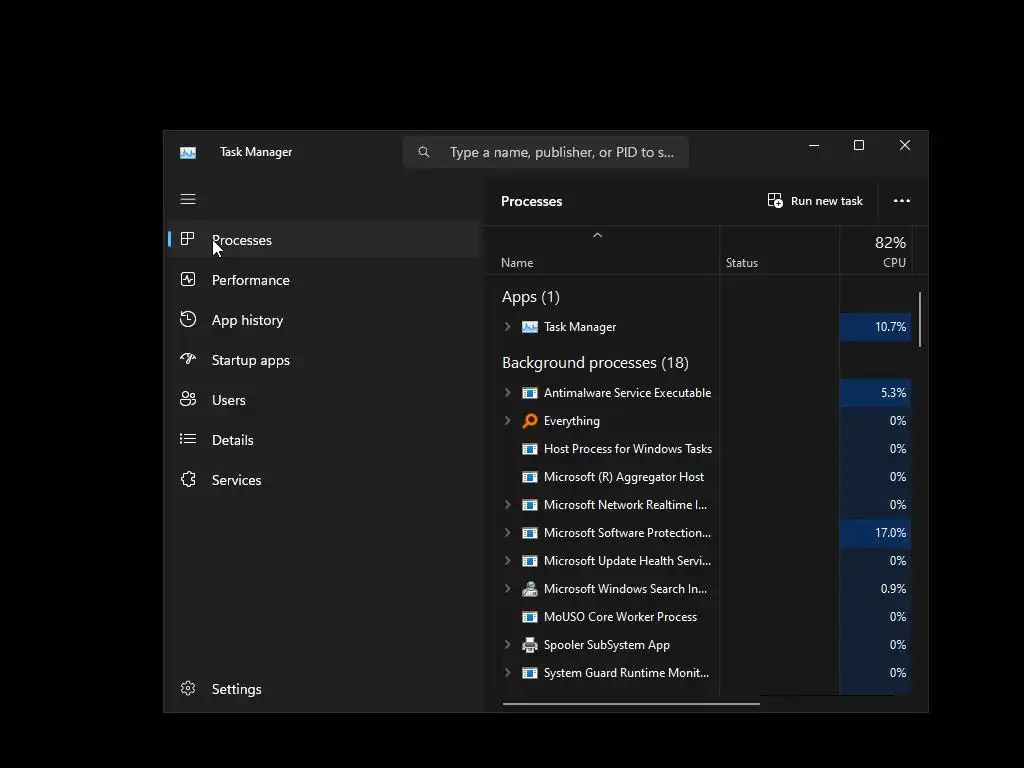Select the Microsoft Network Realtime icon
This screenshot has width=1024, height=768.
[x=530, y=505]
